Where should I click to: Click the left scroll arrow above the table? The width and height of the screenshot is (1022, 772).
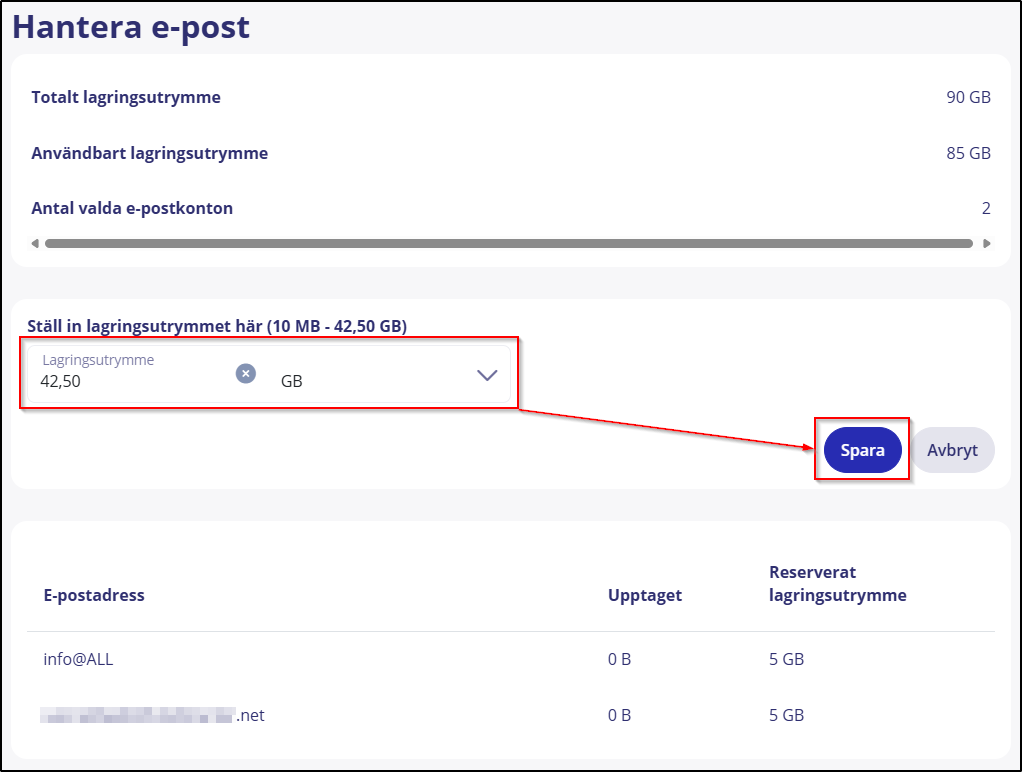(x=33, y=243)
